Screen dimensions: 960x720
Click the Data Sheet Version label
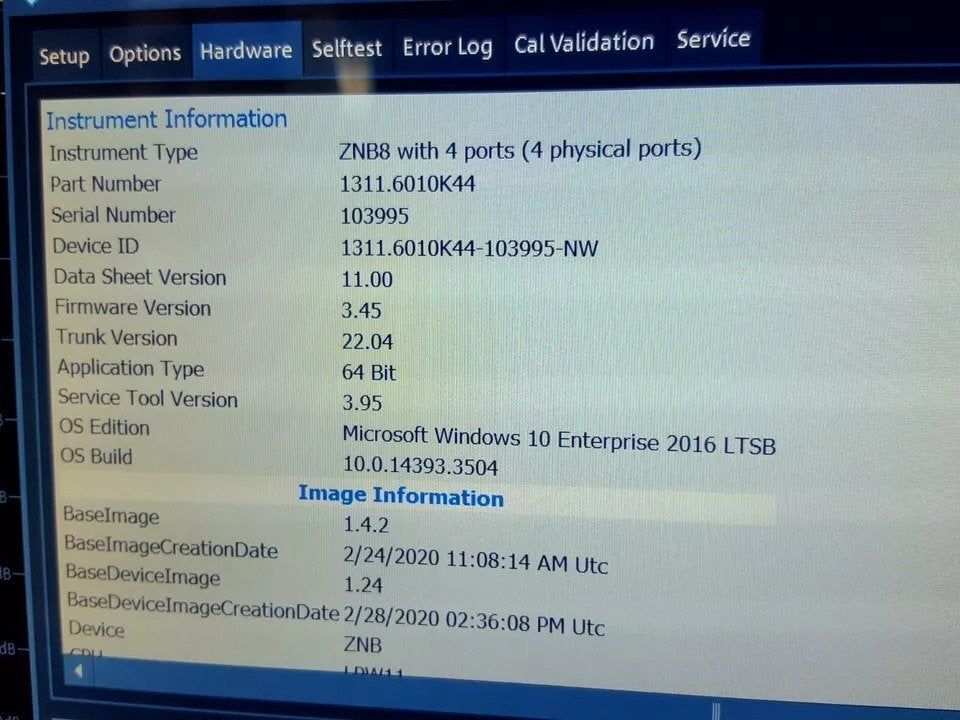(140, 277)
